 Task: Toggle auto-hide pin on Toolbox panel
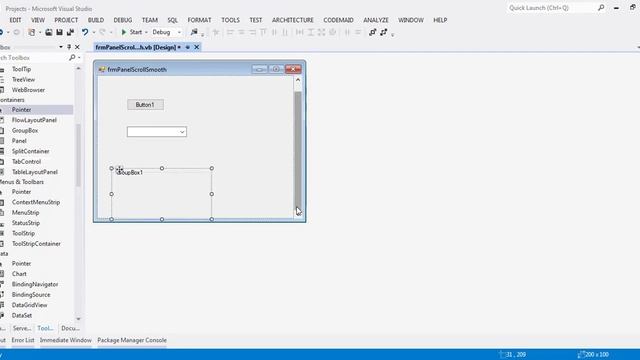coord(69,47)
